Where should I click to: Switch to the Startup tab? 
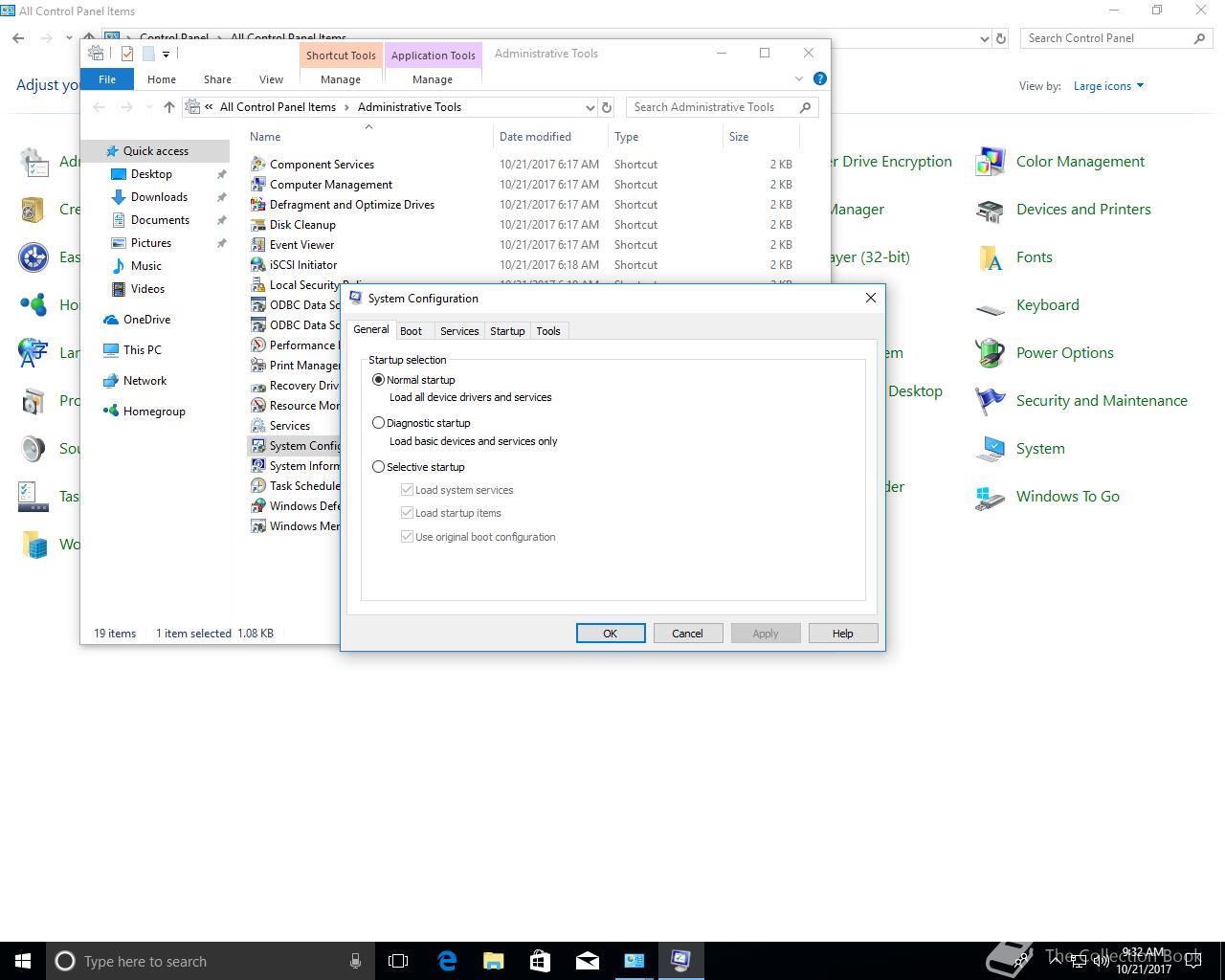coord(507,331)
